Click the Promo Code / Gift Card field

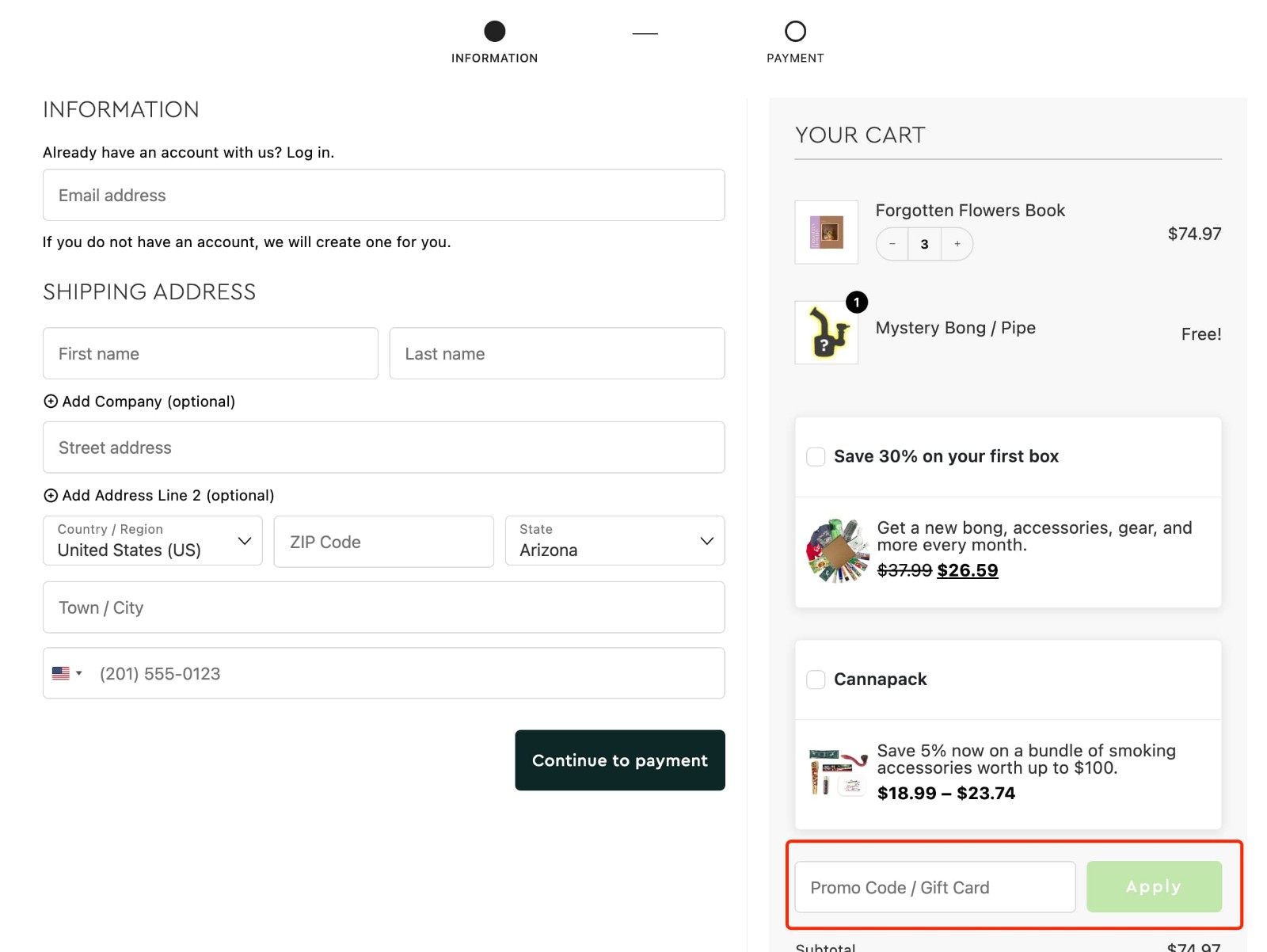coord(933,887)
